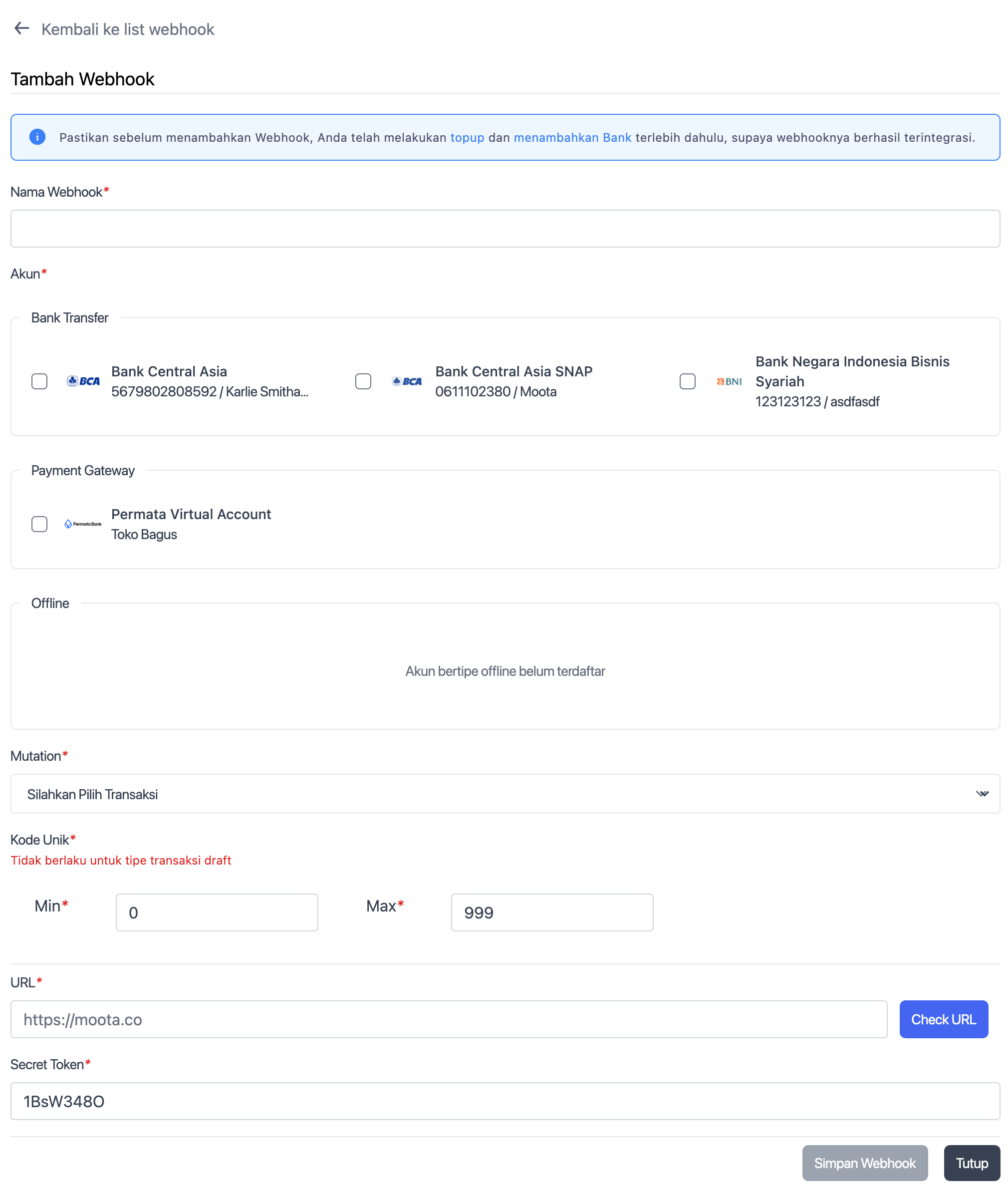Image resolution: width=1008 pixels, height=1202 pixels.
Task: Check Bank Negara Indonesia Bisnis Syariah box
Action: coord(687,381)
